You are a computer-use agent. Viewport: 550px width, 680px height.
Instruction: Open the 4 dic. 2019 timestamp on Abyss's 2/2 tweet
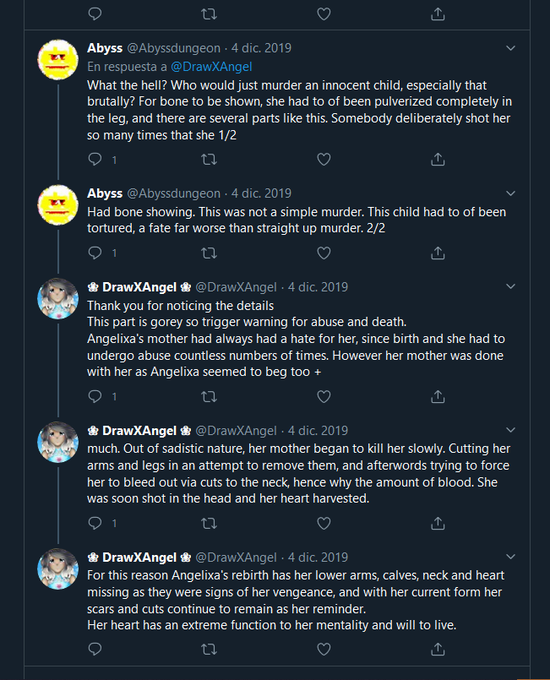coord(261,193)
